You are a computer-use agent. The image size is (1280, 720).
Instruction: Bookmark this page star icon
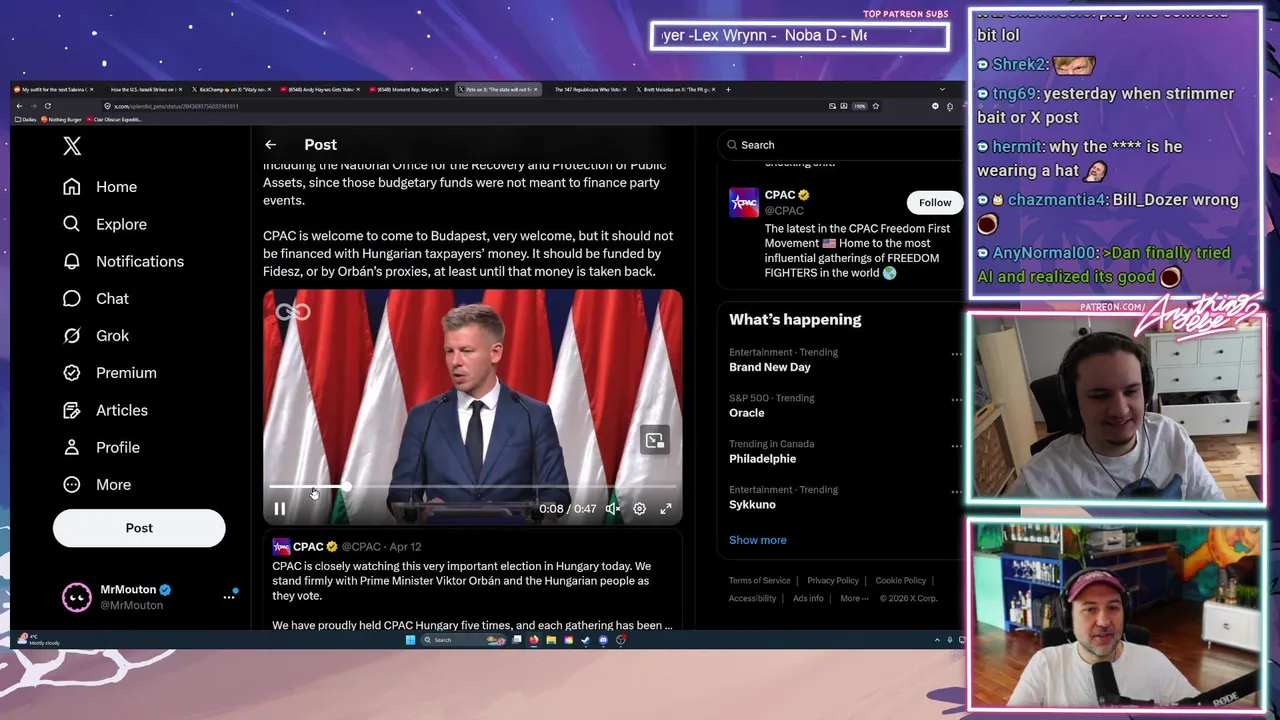tap(875, 106)
